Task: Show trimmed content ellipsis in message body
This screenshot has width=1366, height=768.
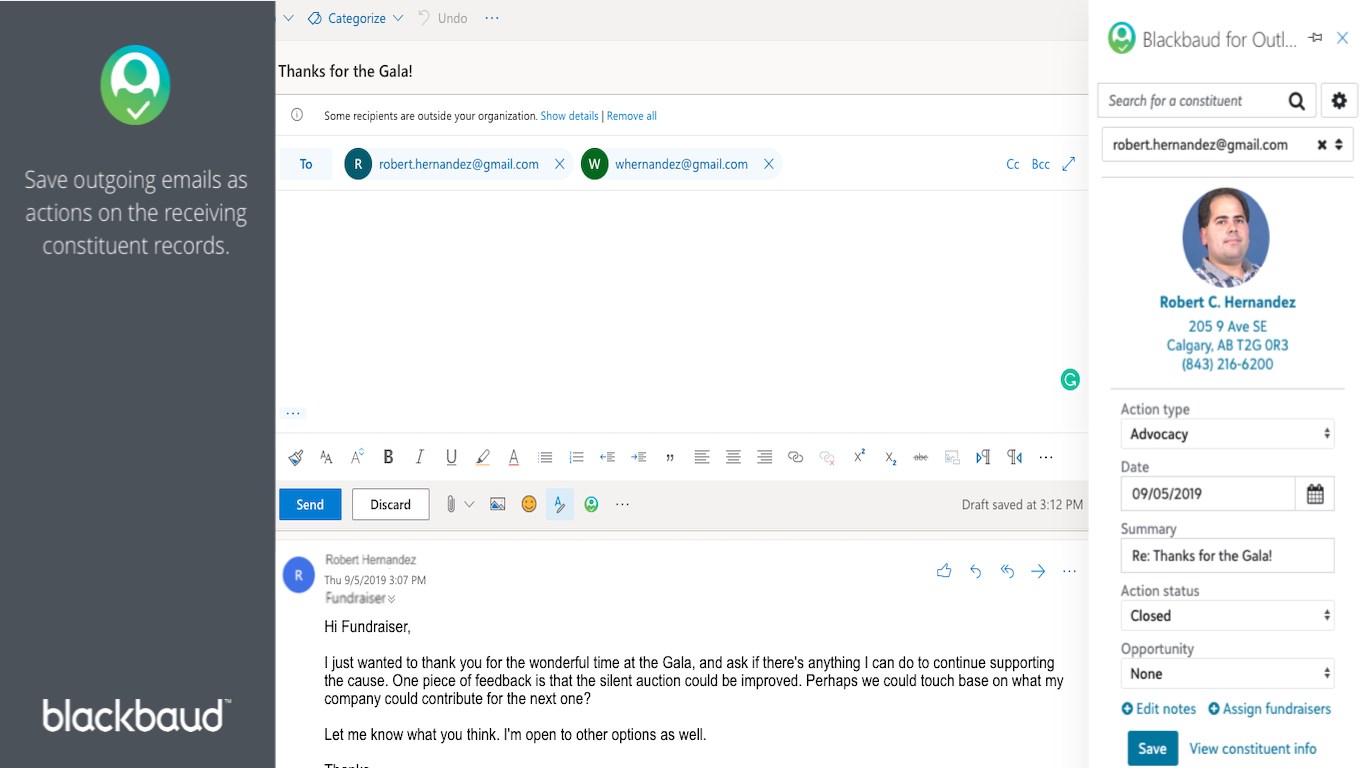Action: pyautogui.click(x=293, y=413)
